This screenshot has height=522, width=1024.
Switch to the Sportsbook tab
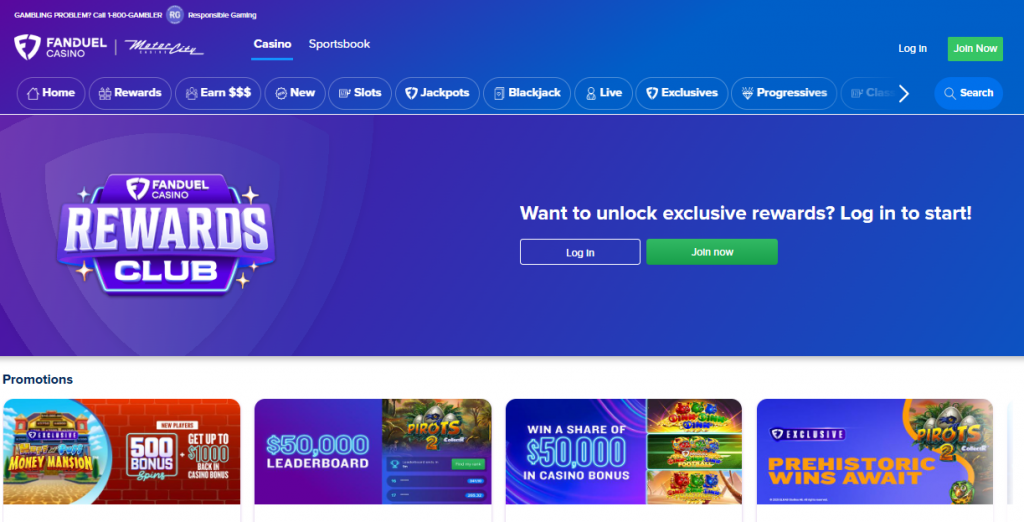339,44
